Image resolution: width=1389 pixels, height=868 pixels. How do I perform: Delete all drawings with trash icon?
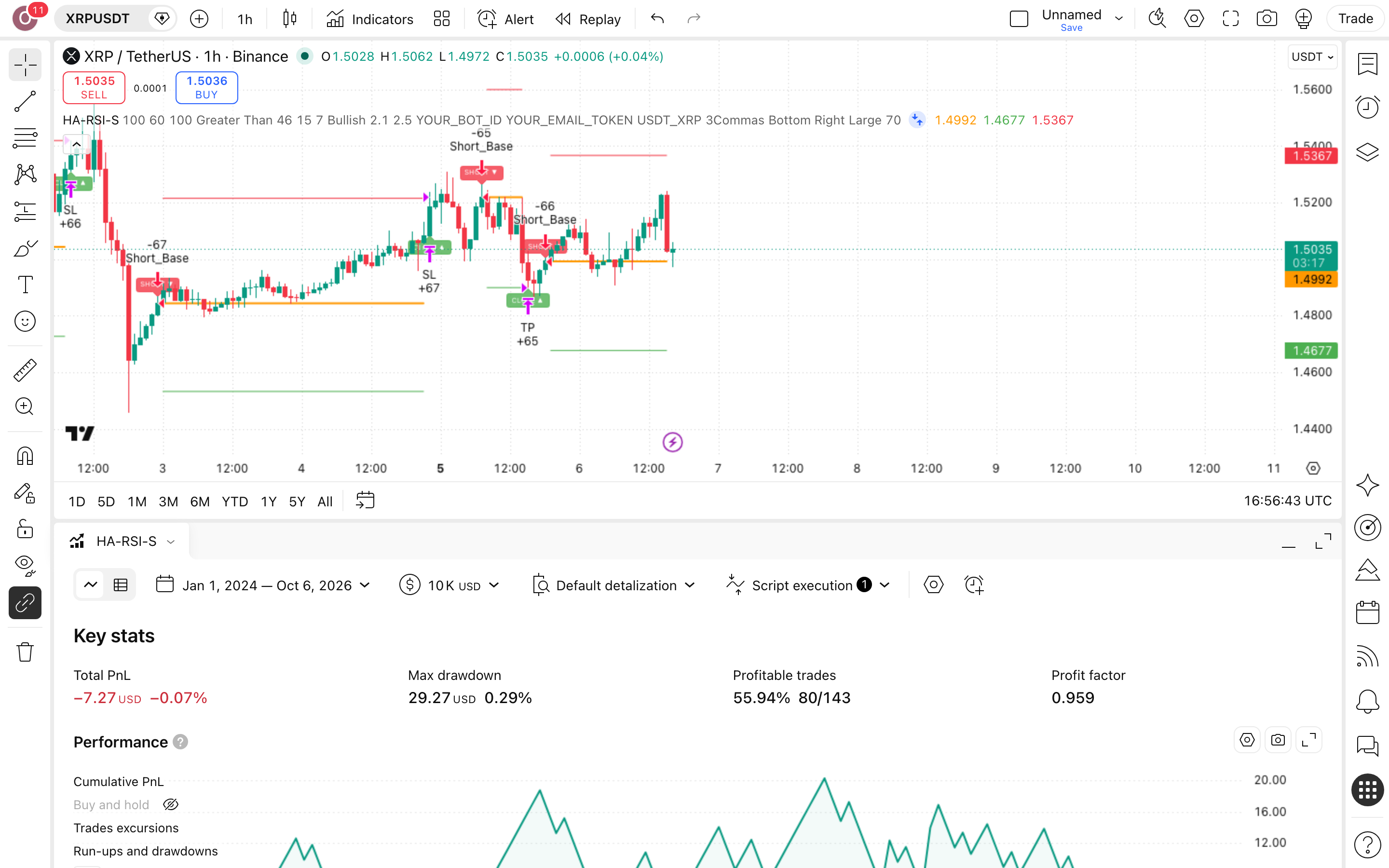click(x=25, y=652)
